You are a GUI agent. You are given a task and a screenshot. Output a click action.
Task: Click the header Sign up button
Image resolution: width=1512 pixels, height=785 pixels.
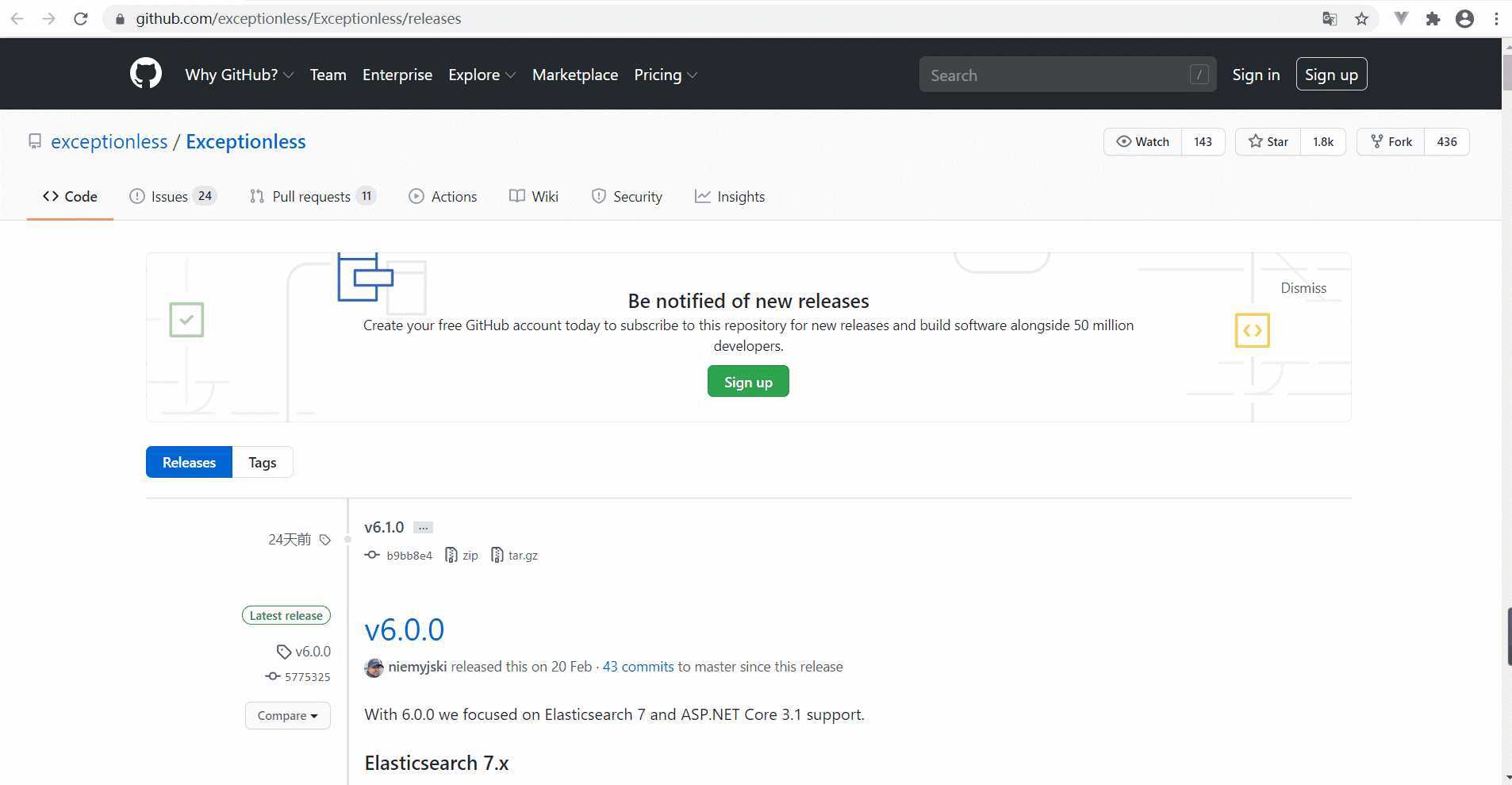click(1331, 75)
